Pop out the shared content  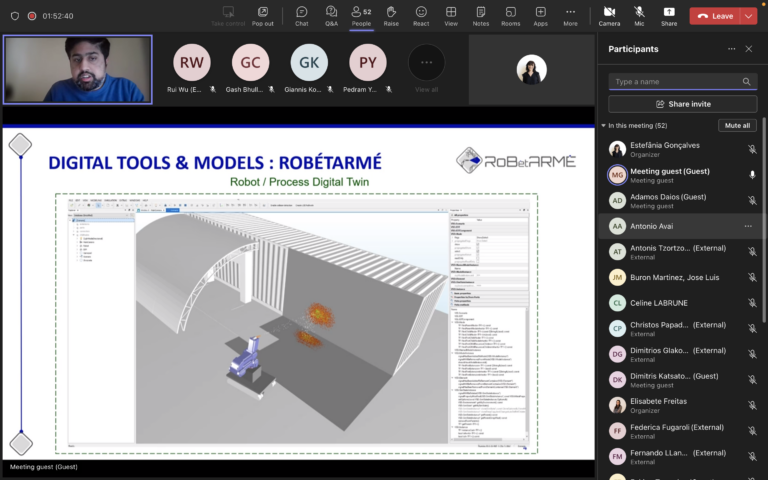[x=263, y=16]
